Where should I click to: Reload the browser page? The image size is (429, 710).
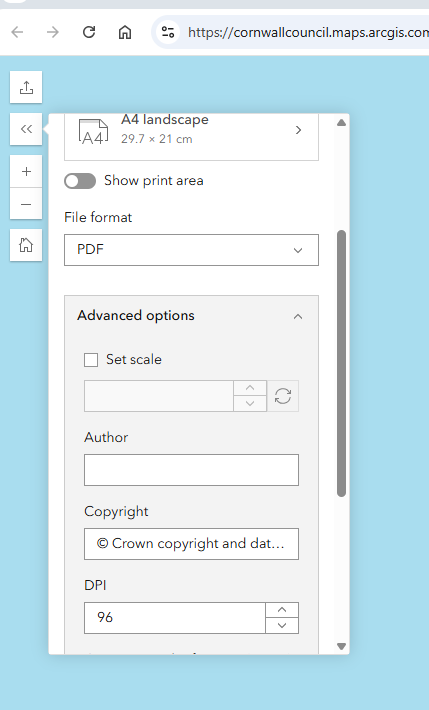coord(89,32)
